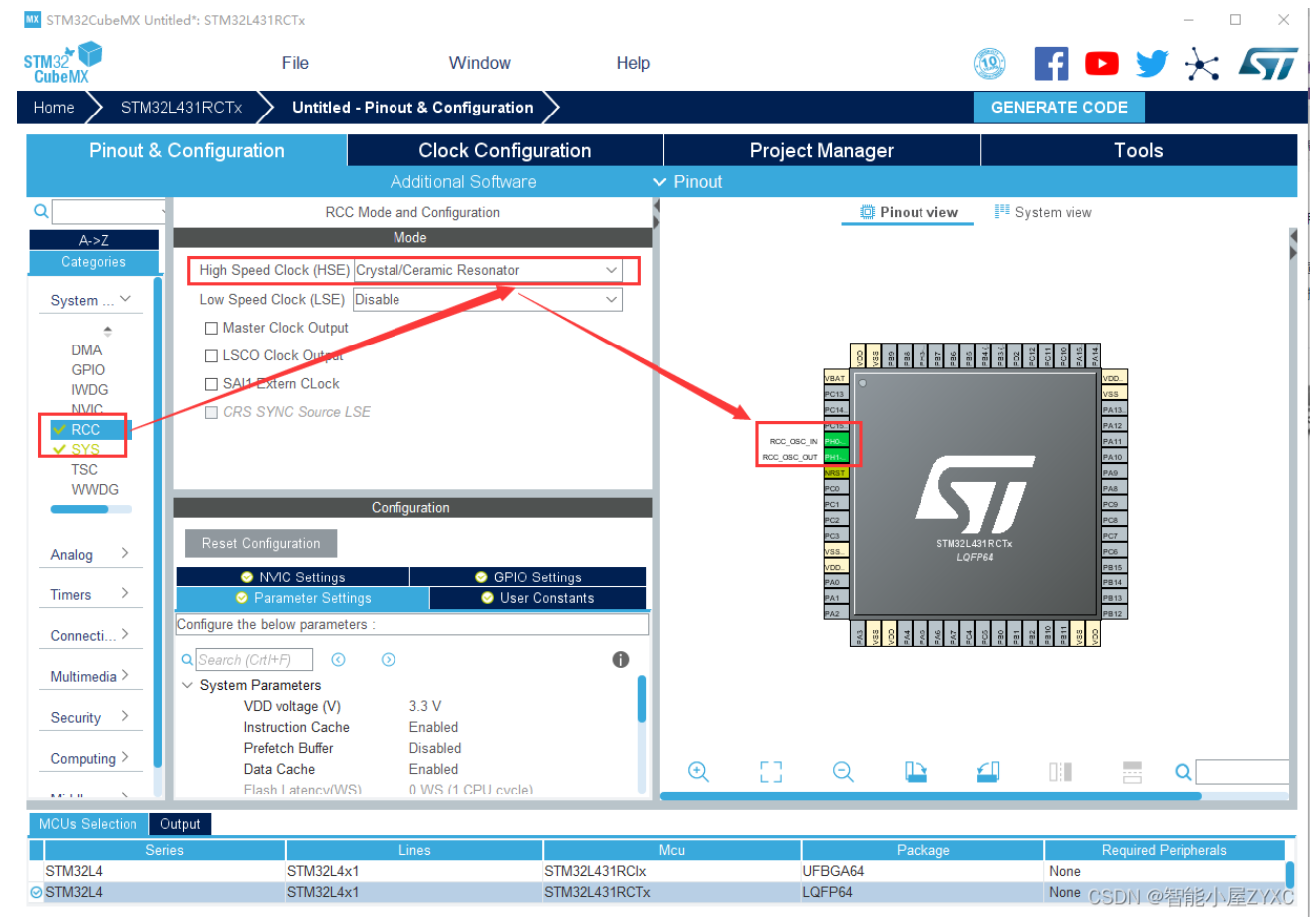Viewport: 1316px width, 921px height.
Task: Enable SAI1 Extern Clock checkbox
Action: point(211,384)
